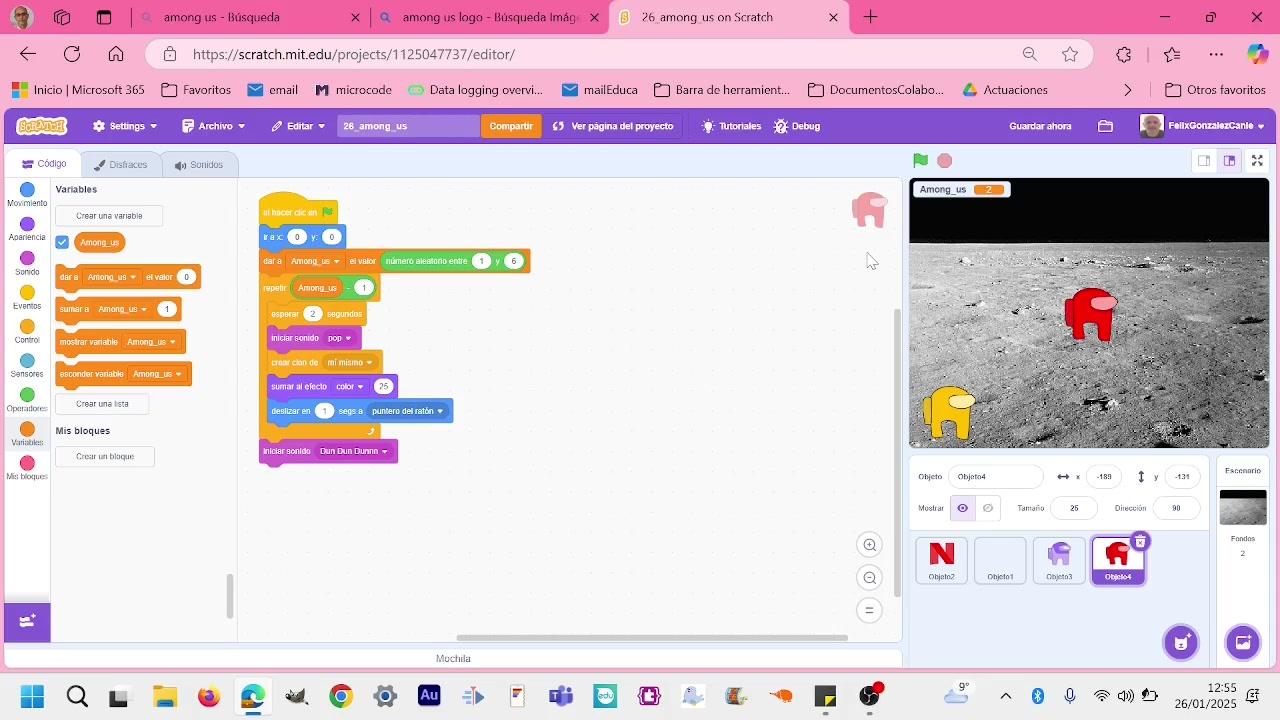Click 'Crear una lista' button
Screen dimensions: 1280x720
[x=102, y=404]
